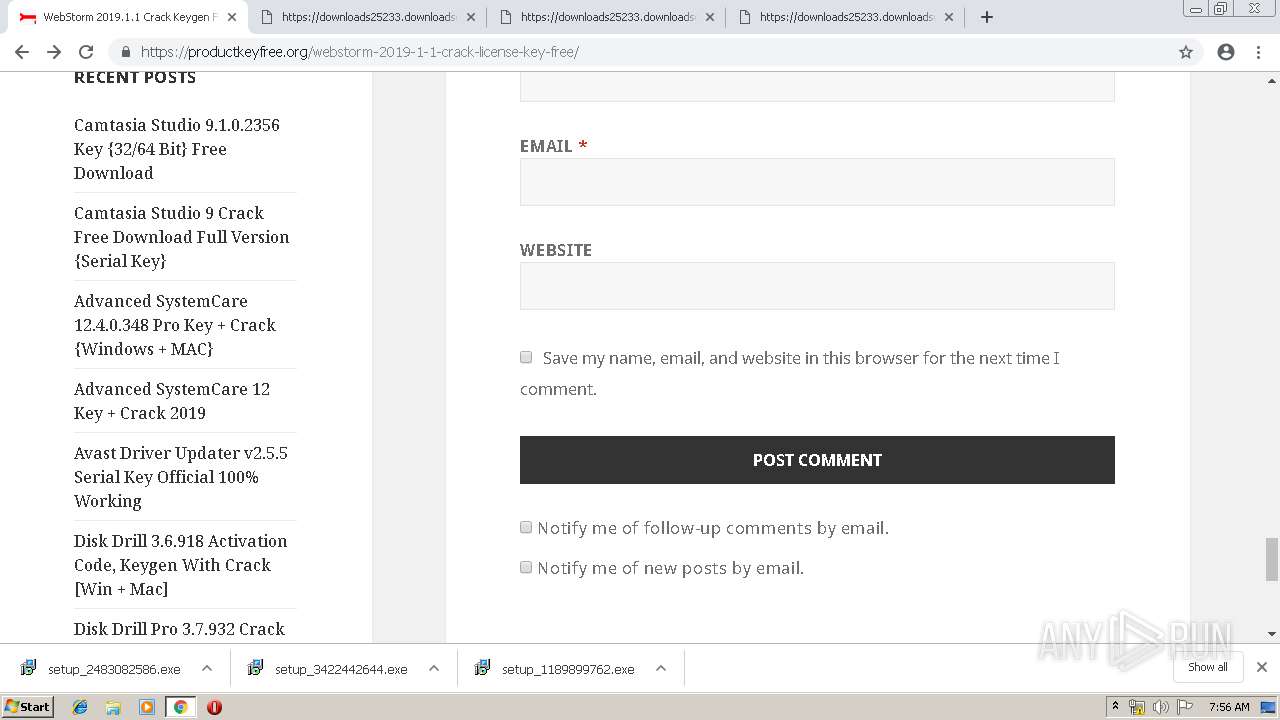1280x720 pixels.
Task: Open the Chrome three-dot menu
Action: tap(1259, 52)
